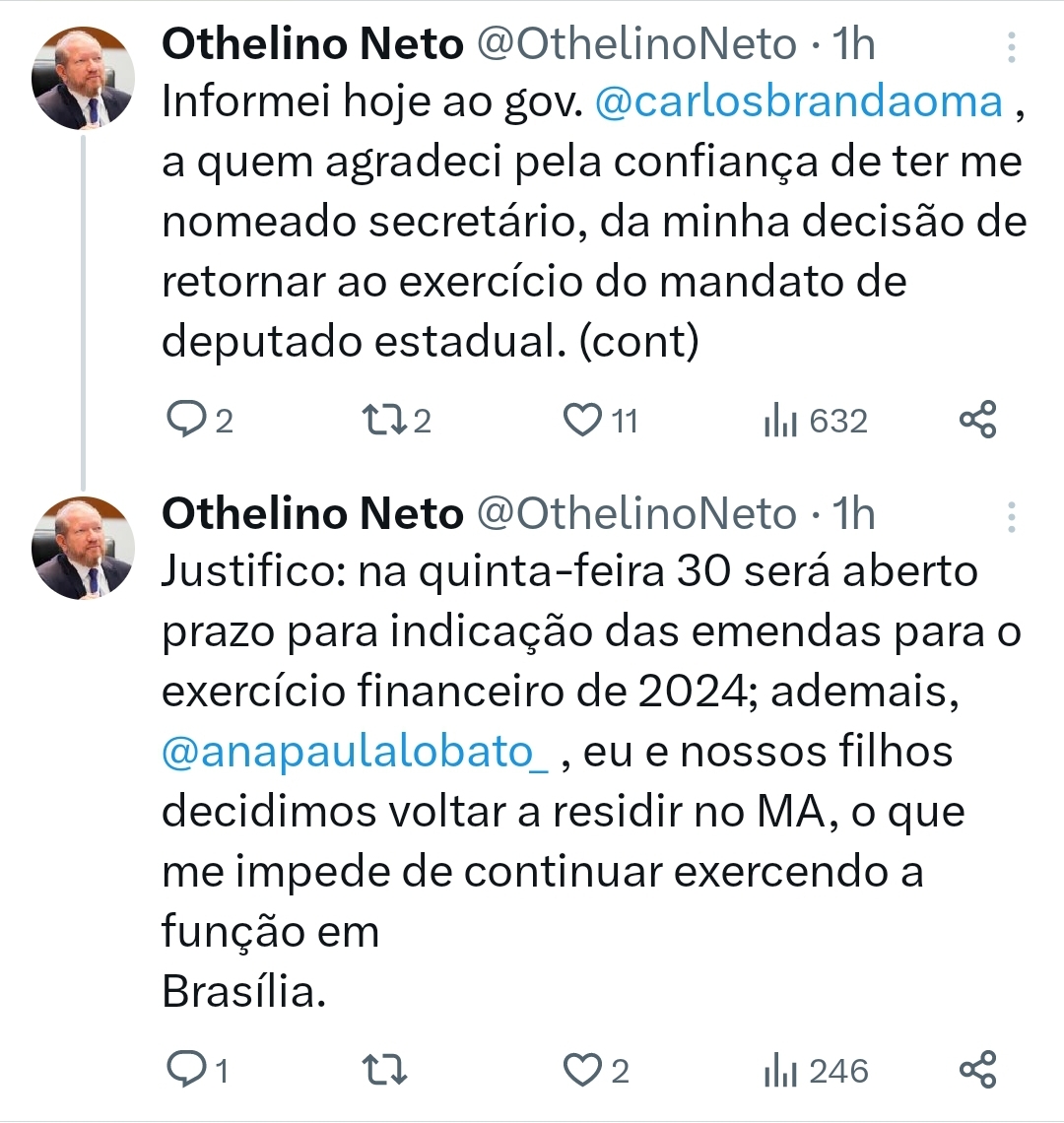This screenshot has height=1123, width=1064.
Task: Open more options menu on second tweet
Action: point(1012,516)
